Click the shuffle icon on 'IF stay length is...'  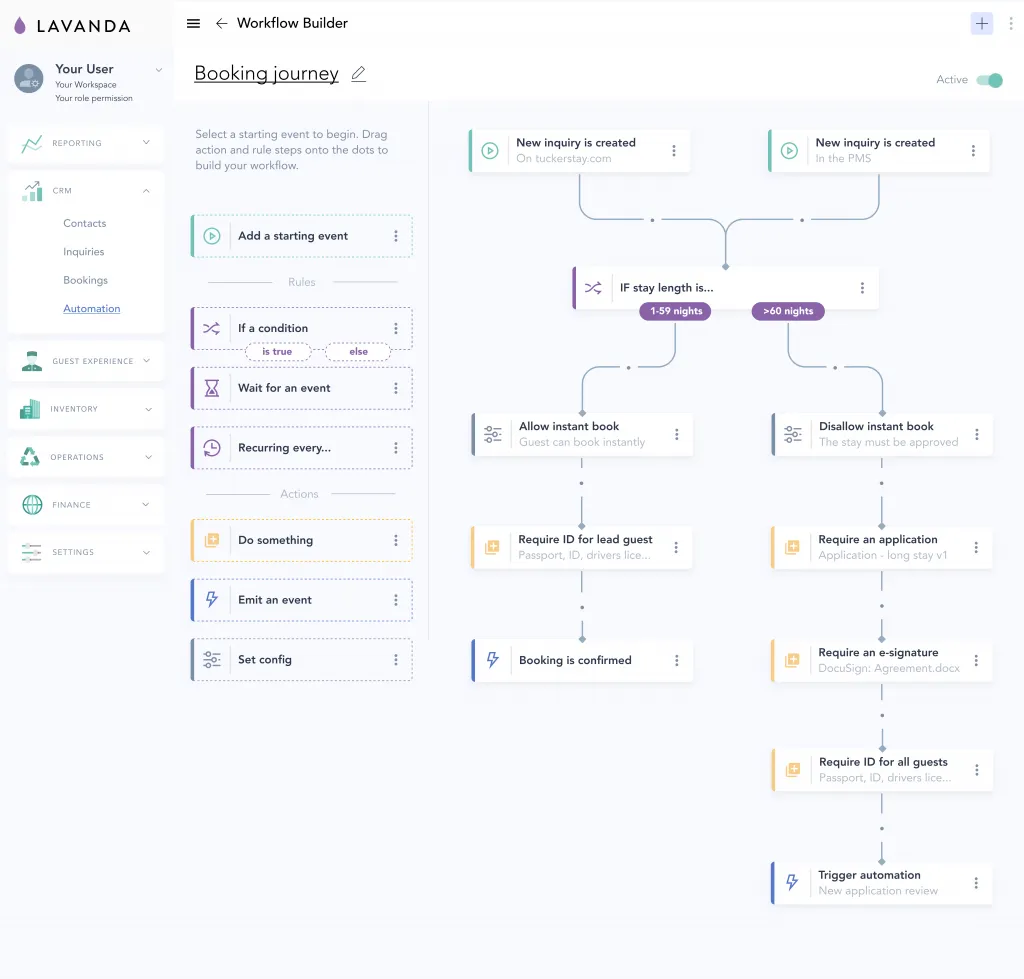[593, 288]
